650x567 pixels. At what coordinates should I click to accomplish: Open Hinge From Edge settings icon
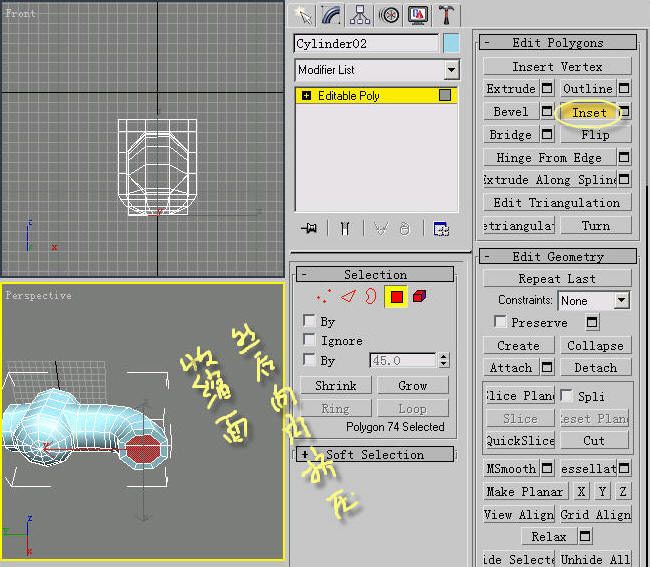624,158
